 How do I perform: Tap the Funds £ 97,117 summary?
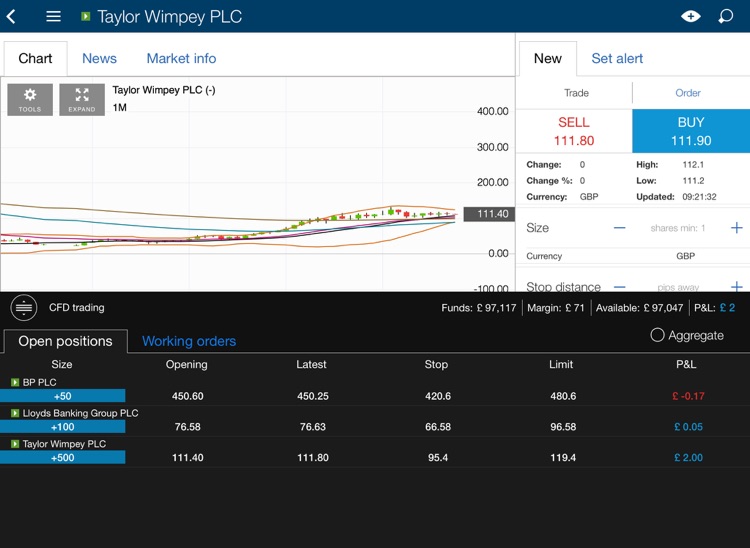[x=478, y=307]
